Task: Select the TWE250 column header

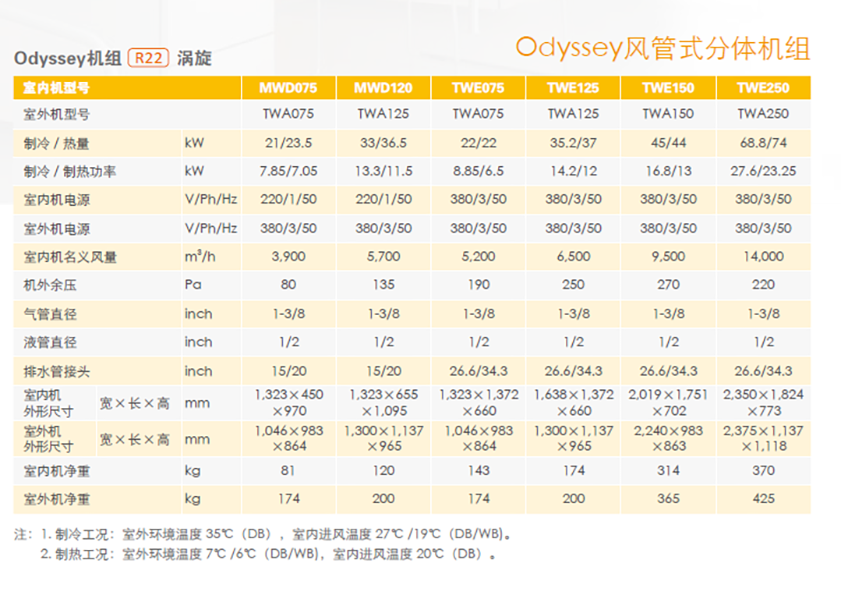Action: pyautogui.click(x=763, y=87)
